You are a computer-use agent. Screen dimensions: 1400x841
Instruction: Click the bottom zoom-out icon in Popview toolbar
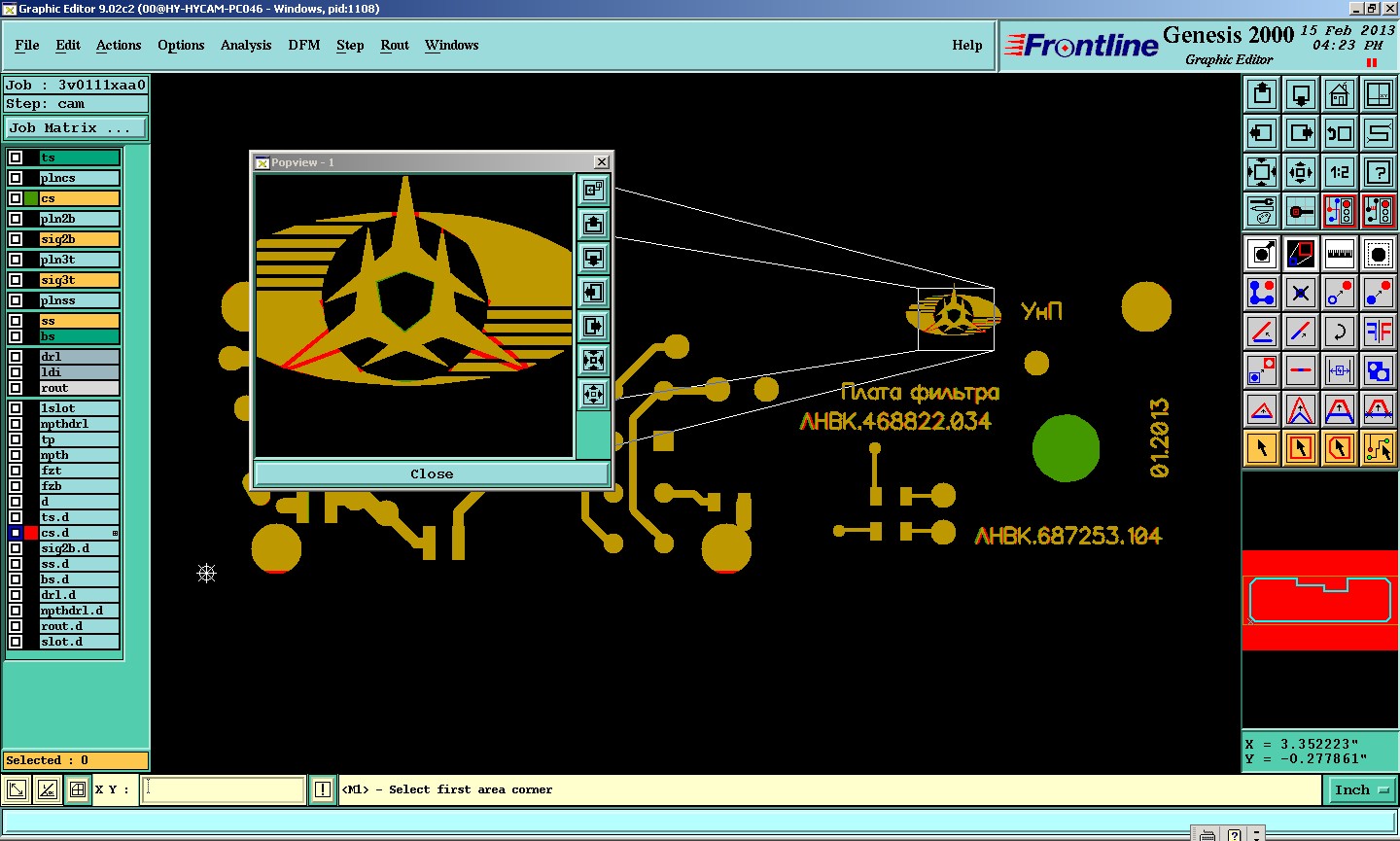point(593,395)
